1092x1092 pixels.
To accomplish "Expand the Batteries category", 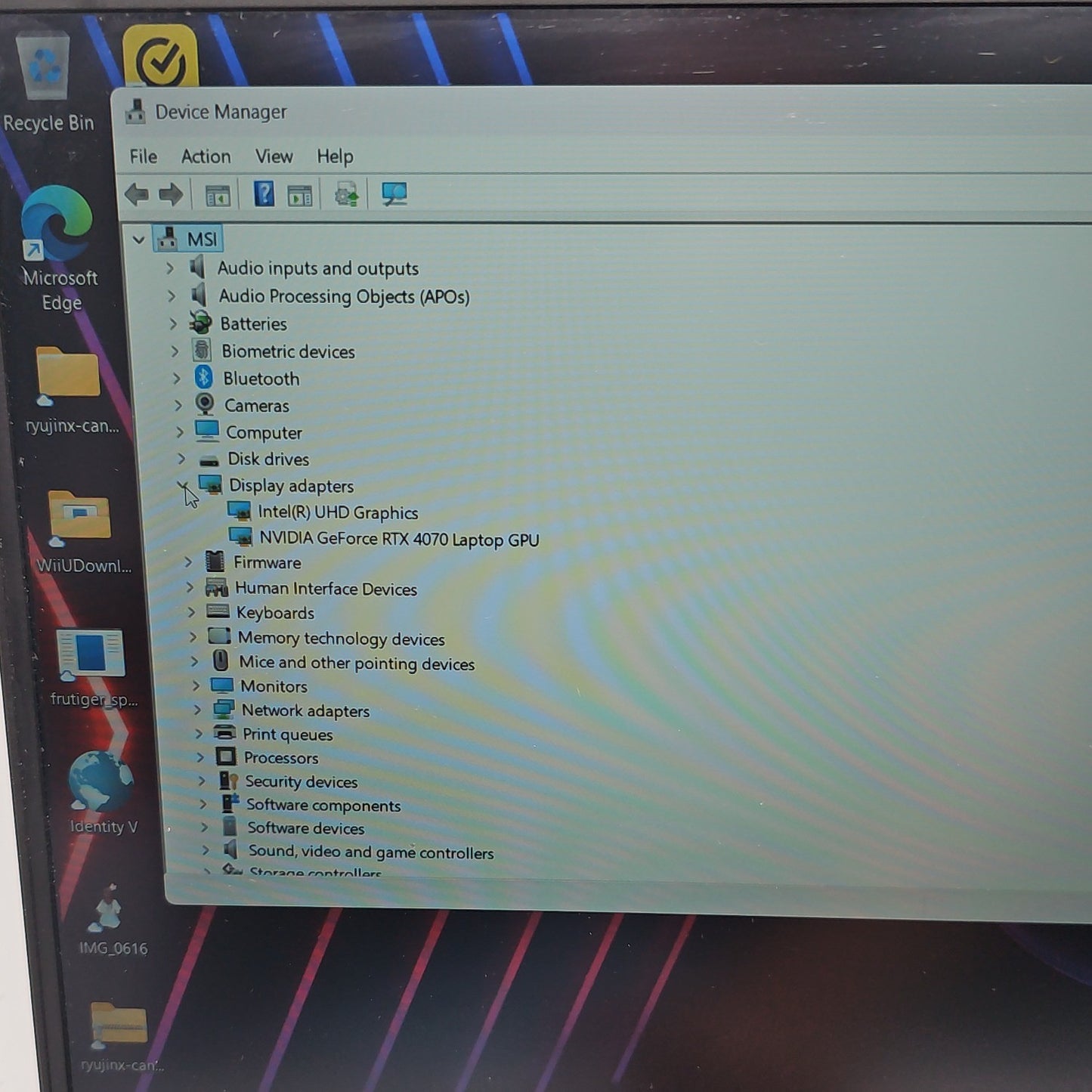I will pos(173,323).
